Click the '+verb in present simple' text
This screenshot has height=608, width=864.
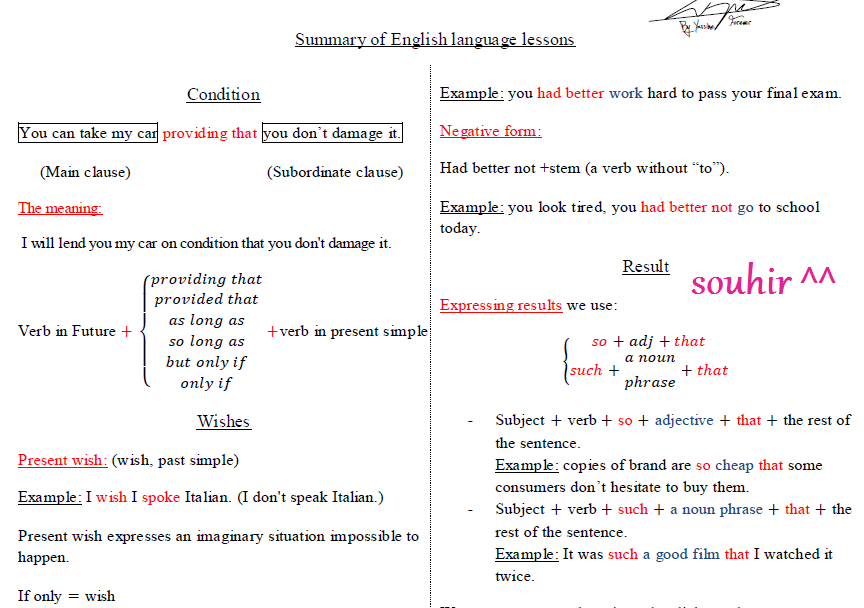pyautogui.click(x=347, y=331)
